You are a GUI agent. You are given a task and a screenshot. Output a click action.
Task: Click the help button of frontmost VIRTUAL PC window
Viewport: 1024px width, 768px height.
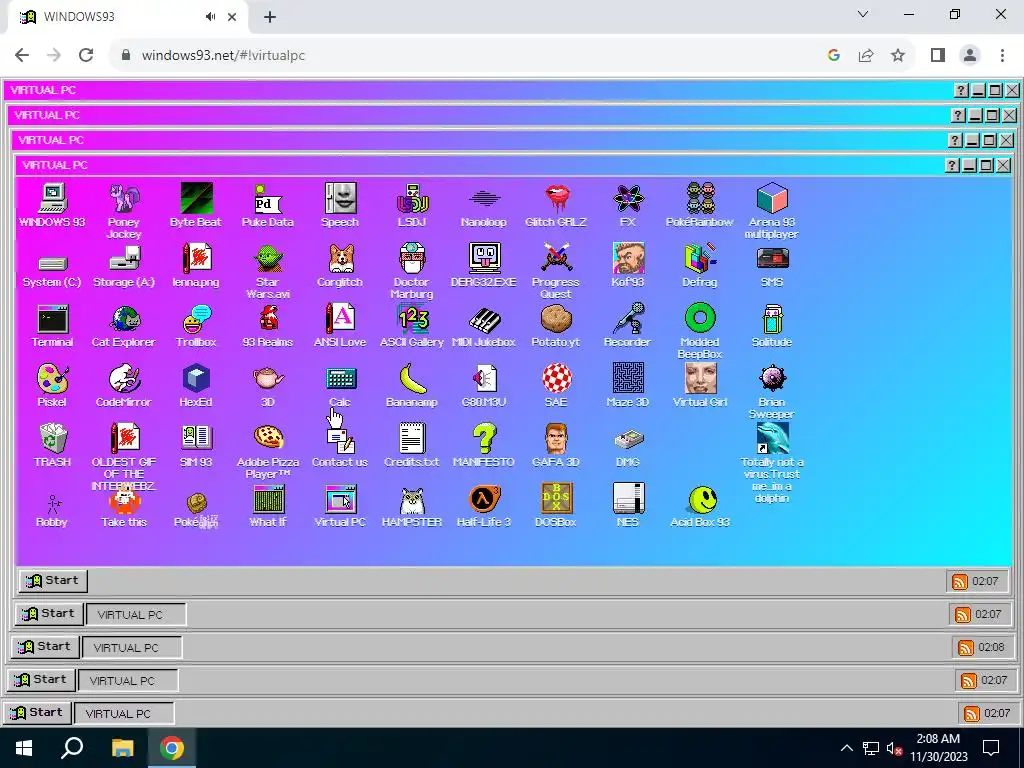pos(952,165)
